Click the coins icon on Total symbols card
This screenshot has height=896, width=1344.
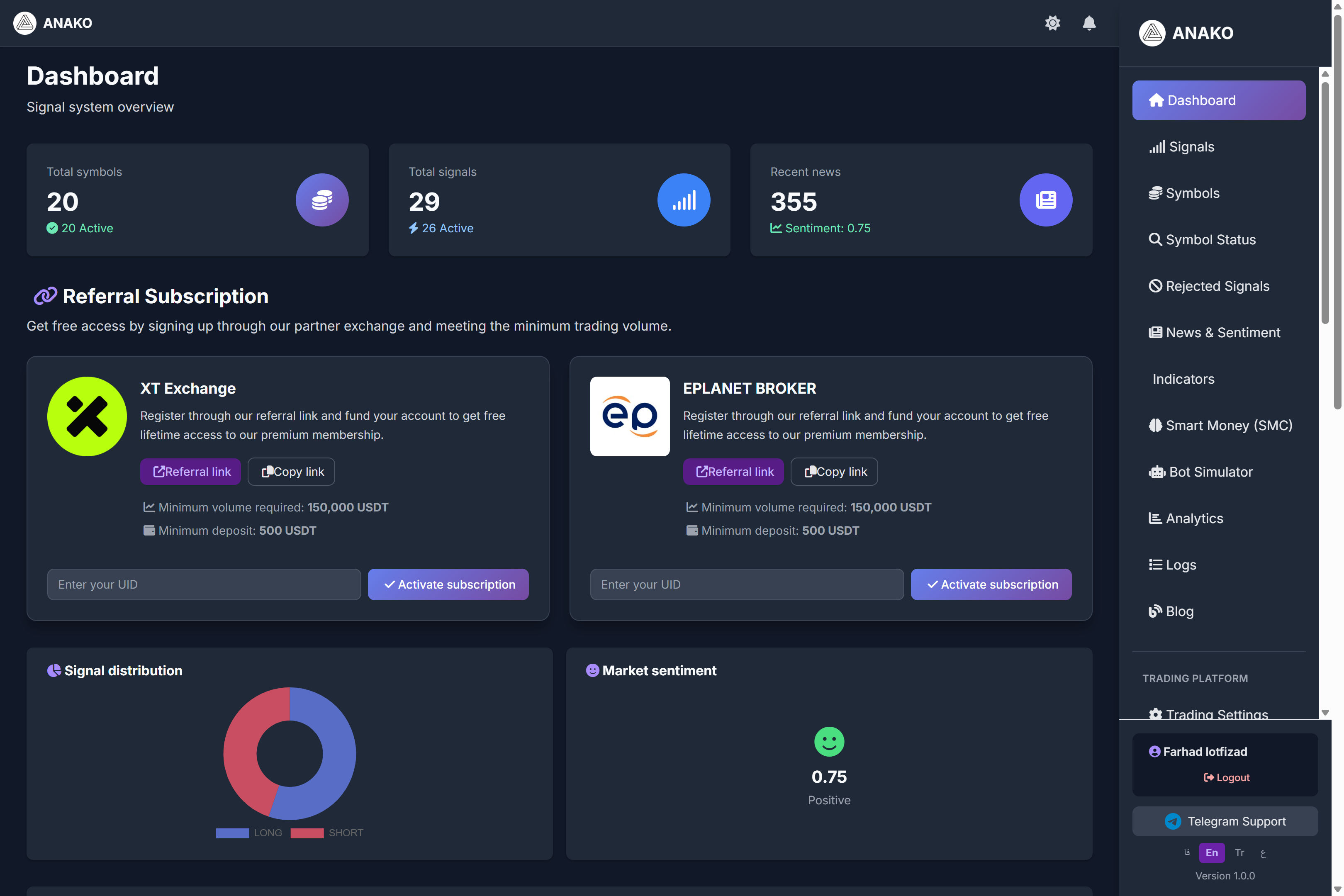pos(322,200)
